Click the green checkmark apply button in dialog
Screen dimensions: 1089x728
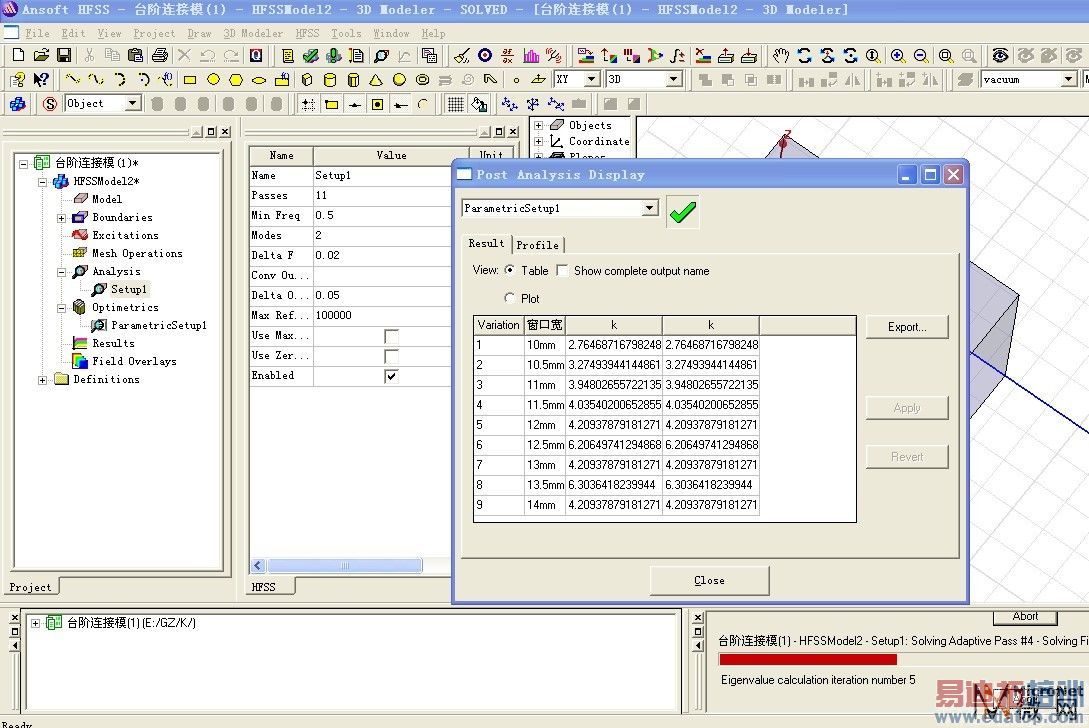tap(683, 212)
